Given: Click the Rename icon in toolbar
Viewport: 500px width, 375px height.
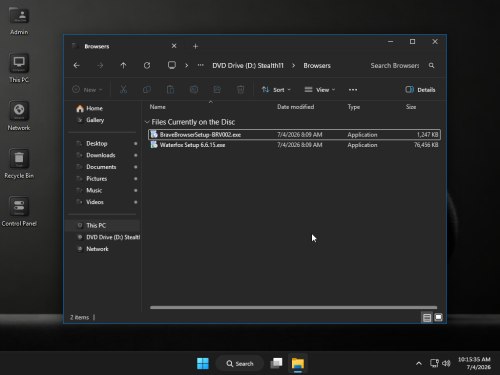Looking at the screenshot, I should tap(194, 89).
